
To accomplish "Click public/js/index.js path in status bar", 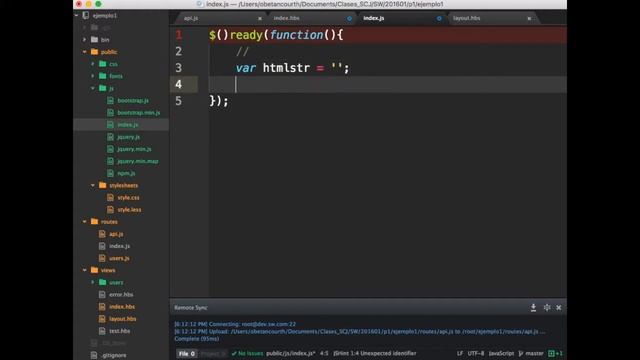I will tap(291, 353).
